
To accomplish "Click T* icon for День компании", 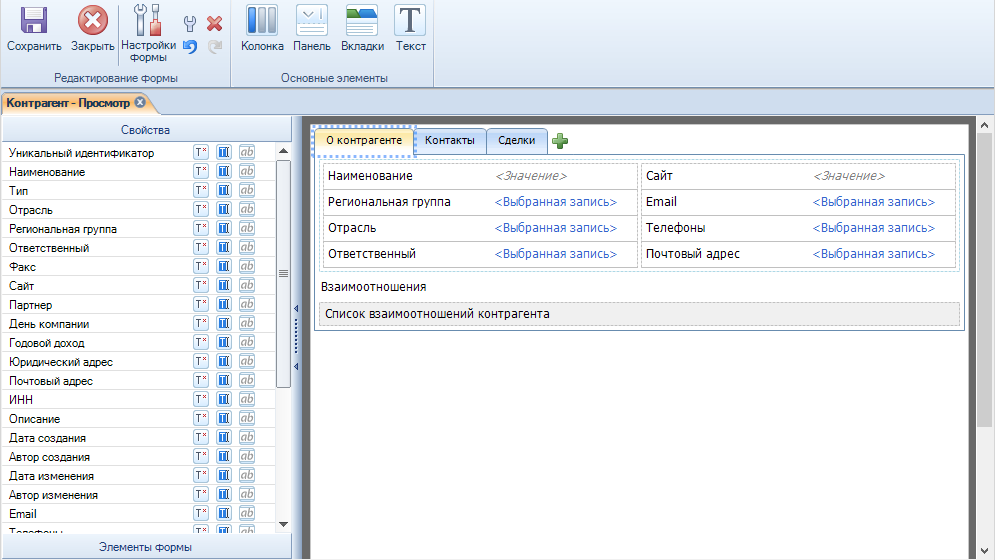I will (201, 324).
